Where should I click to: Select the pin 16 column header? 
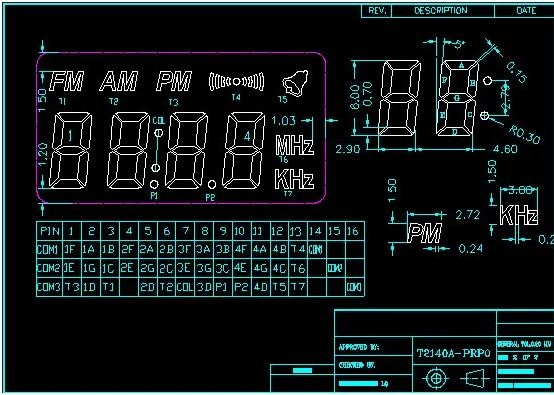(354, 231)
